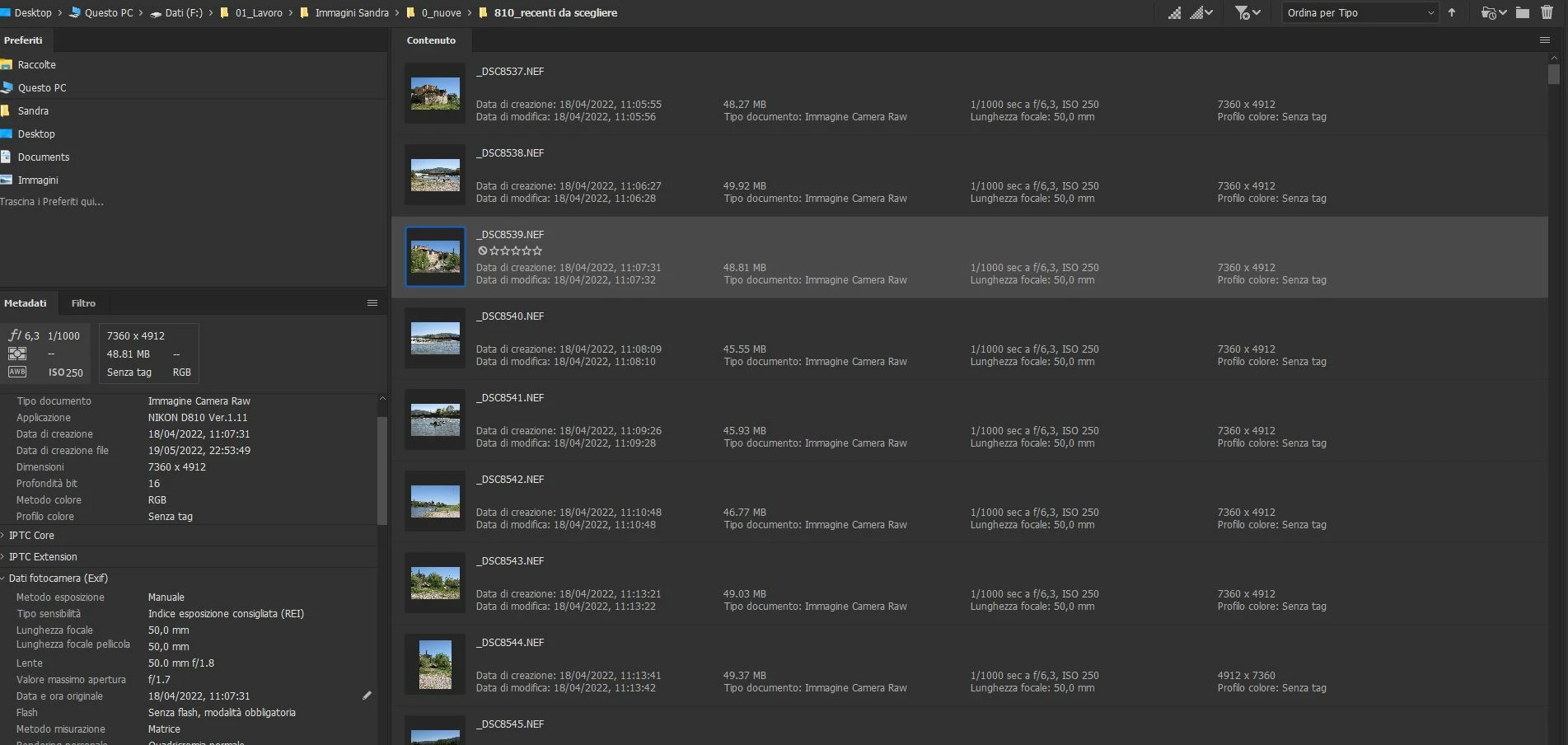The height and width of the screenshot is (745, 1568).
Task: Create a new folder with folder icon
Action: [x=1523, y=12]
